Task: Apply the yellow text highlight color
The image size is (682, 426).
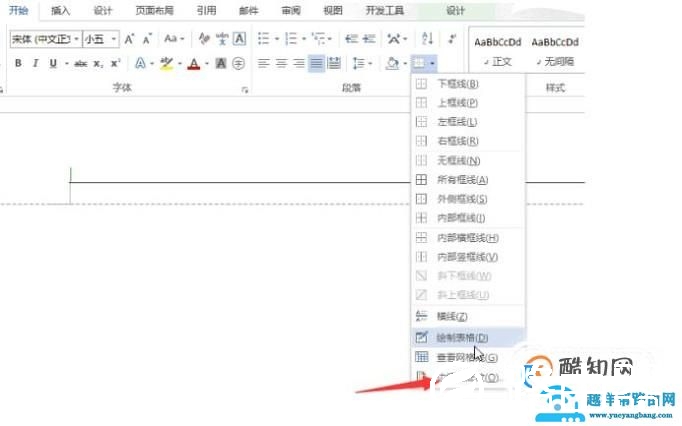Action: pos(166,64)
